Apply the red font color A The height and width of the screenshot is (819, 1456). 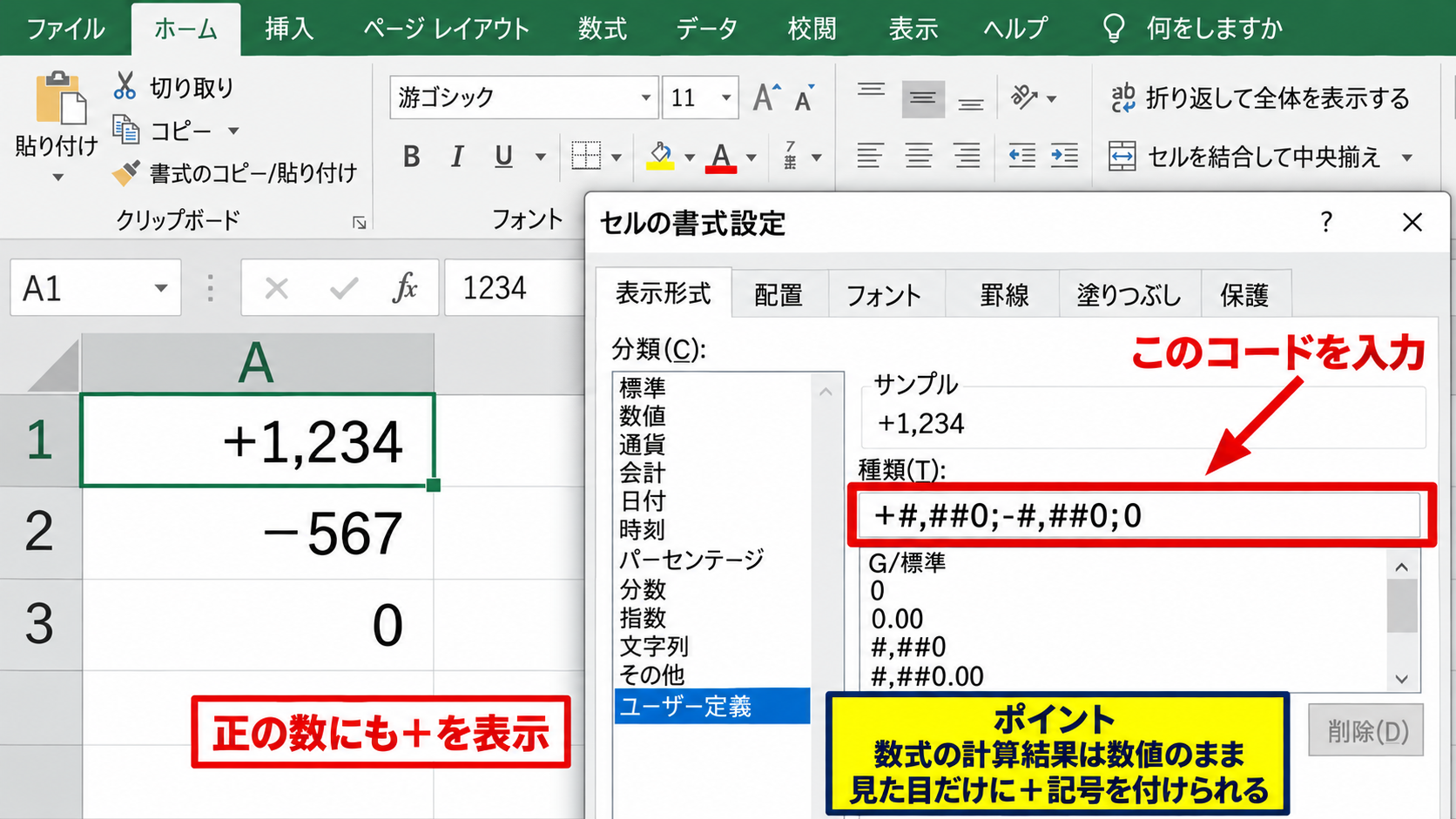[721, 158]
